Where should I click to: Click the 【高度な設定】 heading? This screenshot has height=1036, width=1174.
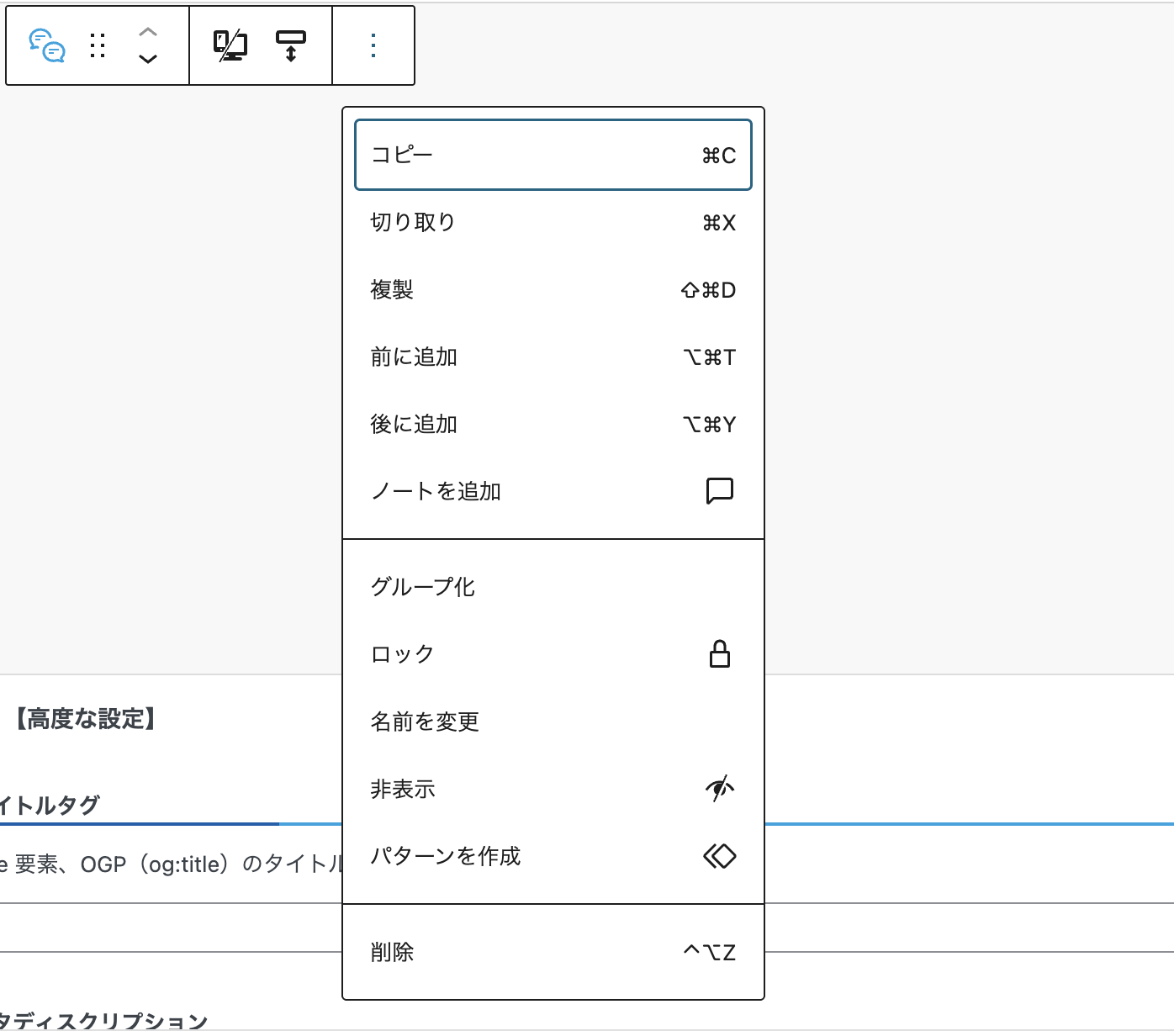(86, 719)
